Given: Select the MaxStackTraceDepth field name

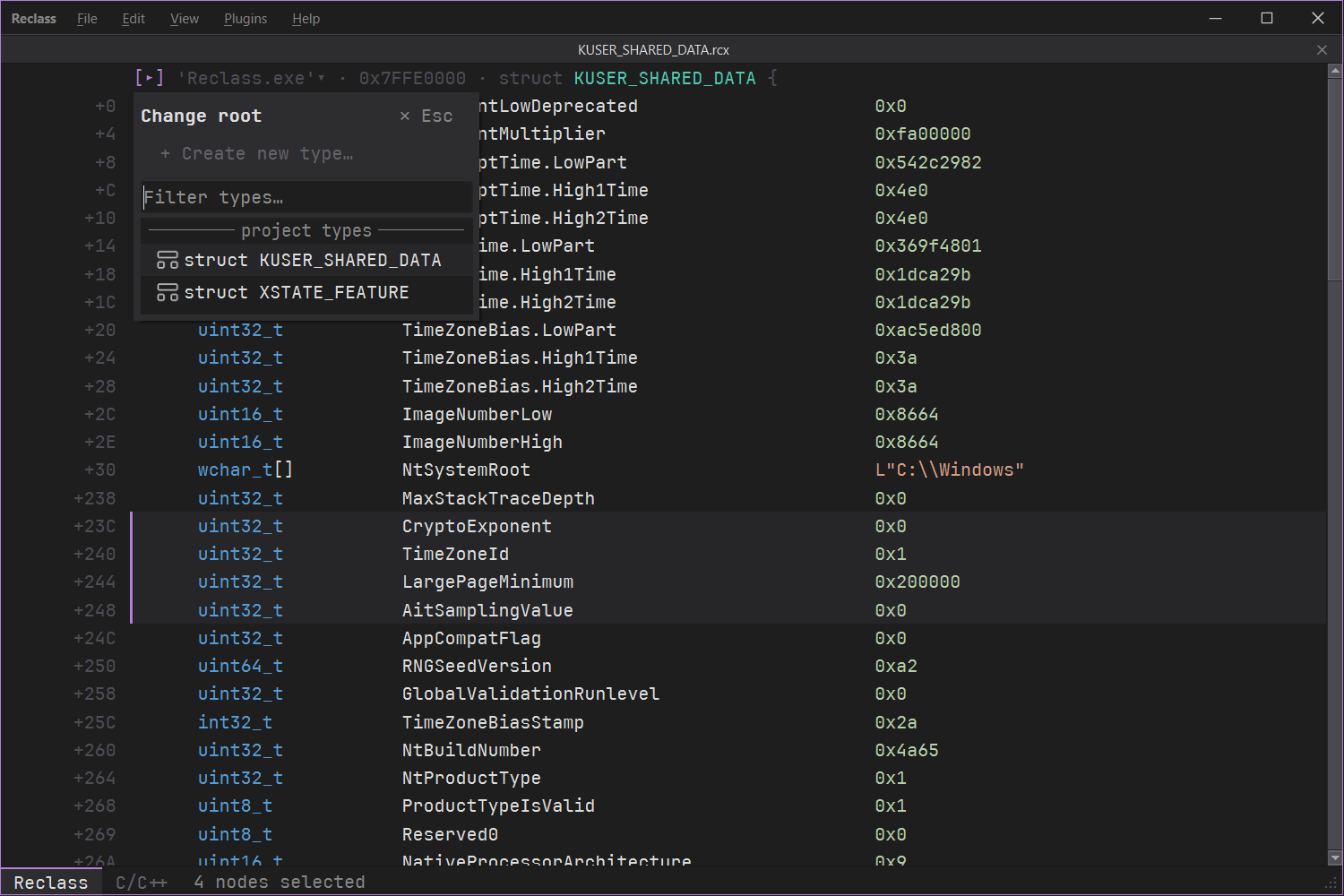Looking at the screenshot, I should pyautogui.click(x=498, y=498).
